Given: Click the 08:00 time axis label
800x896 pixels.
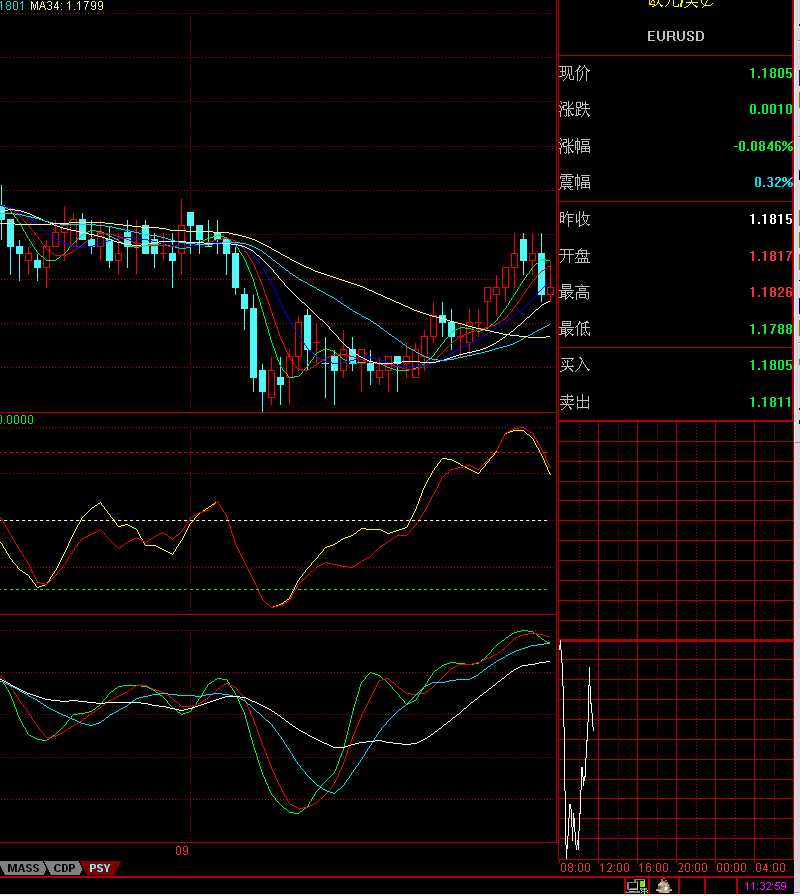Looking at the screenshot, I should (575, 868).
